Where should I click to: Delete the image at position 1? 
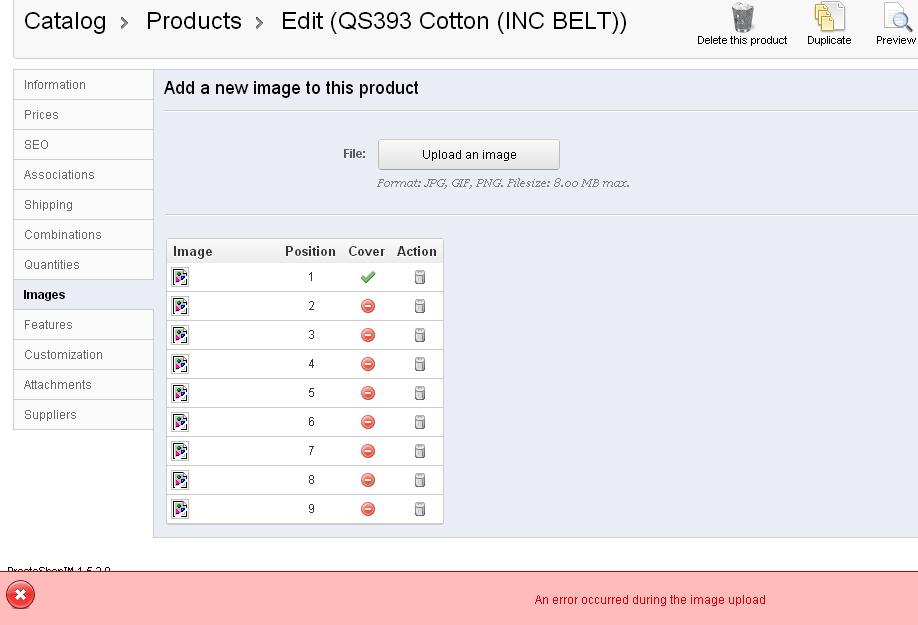420,277
